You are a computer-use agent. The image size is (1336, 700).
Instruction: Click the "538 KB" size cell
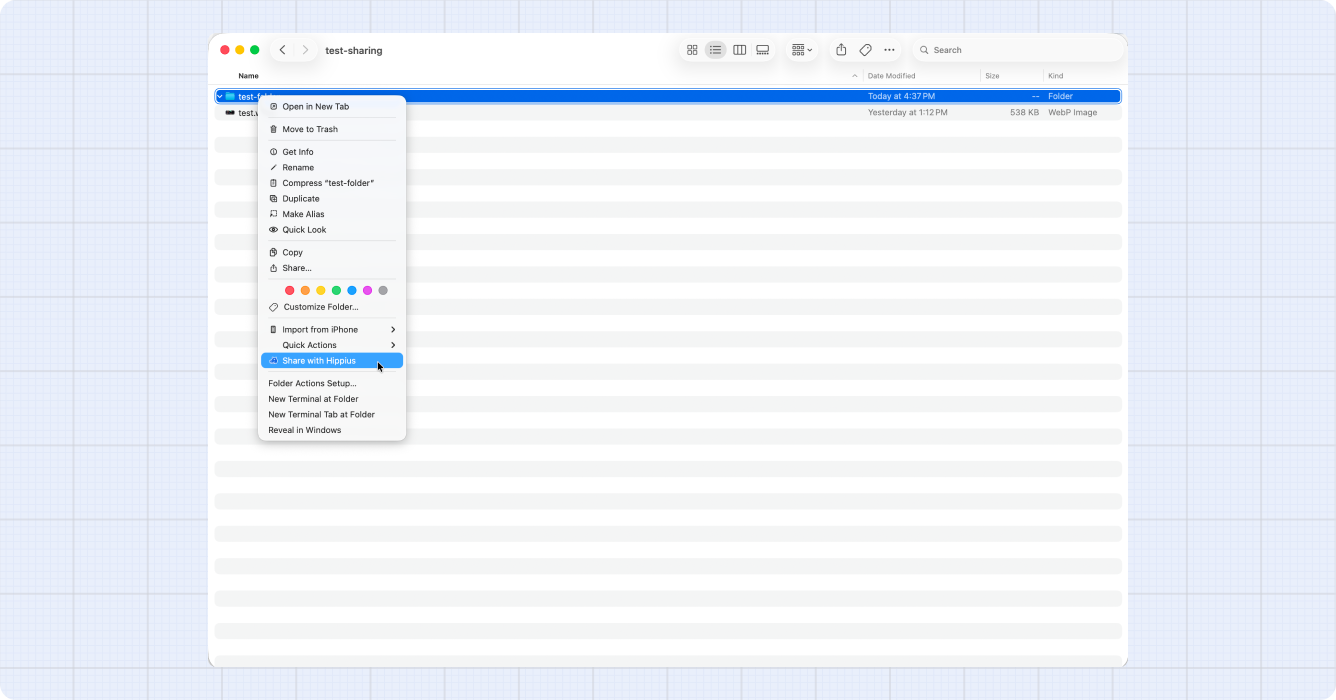[1024, 113]
